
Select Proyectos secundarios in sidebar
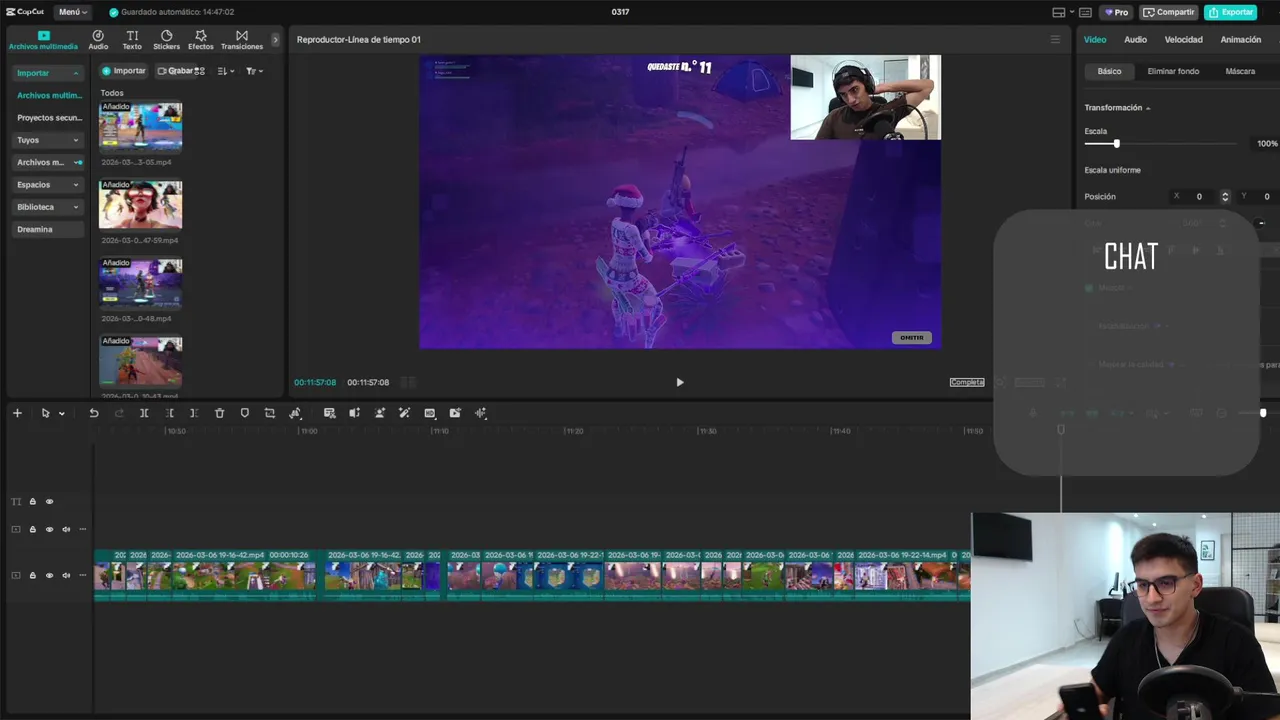click(49, 118)
